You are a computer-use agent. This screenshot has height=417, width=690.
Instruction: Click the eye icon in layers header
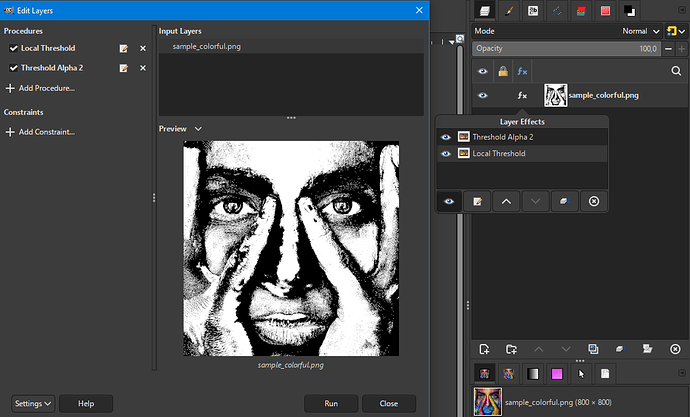(x=483, y=71)
